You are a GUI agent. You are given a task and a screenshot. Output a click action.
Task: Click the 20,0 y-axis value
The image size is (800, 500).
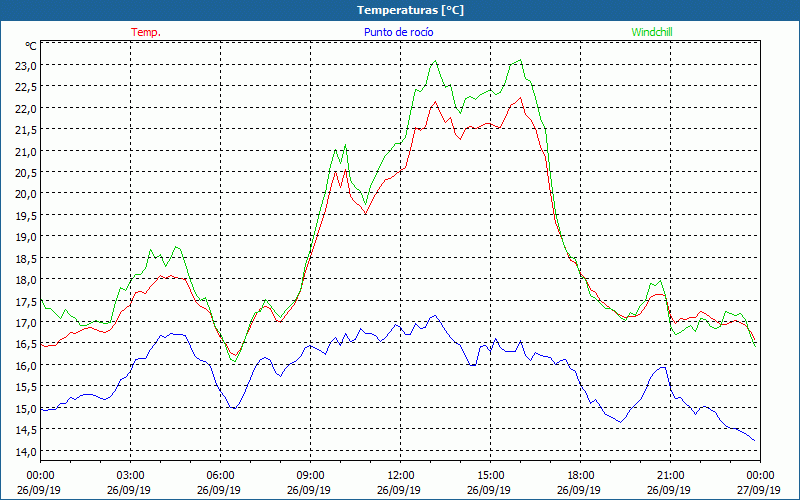coord(26,194)
